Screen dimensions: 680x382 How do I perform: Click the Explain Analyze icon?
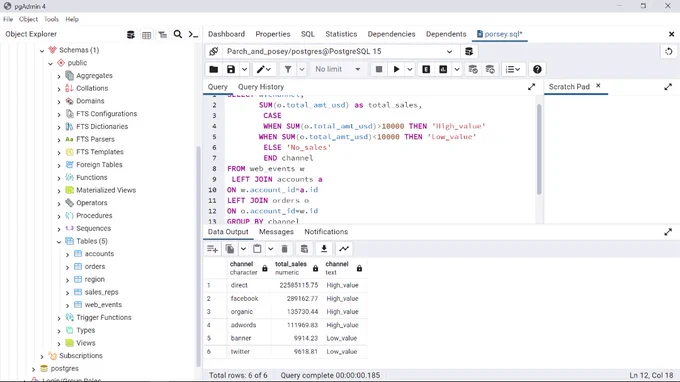pyautogui.click(x=443, y=69)
